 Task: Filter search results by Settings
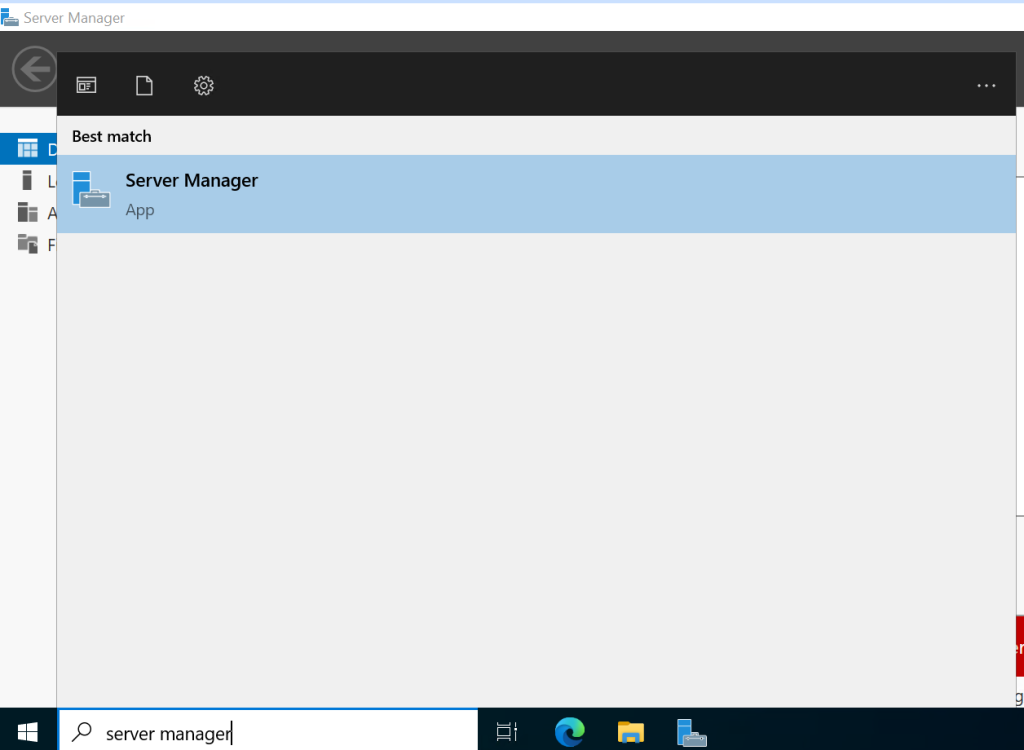pyautogui.click(x=203, y=85)
